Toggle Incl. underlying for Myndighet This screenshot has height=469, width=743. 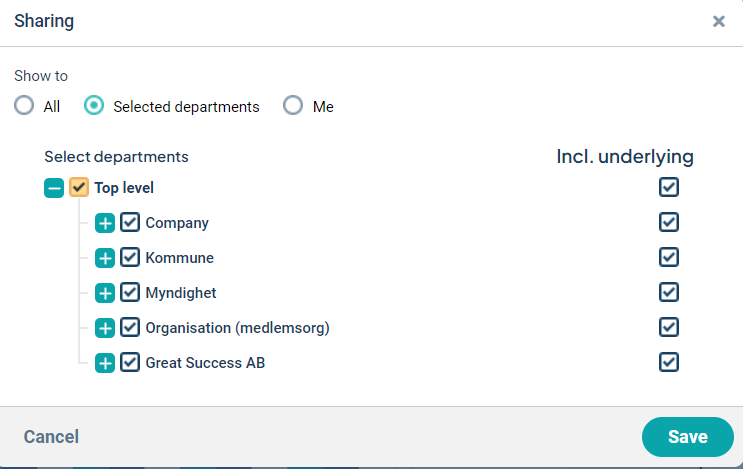click(669, 292)
